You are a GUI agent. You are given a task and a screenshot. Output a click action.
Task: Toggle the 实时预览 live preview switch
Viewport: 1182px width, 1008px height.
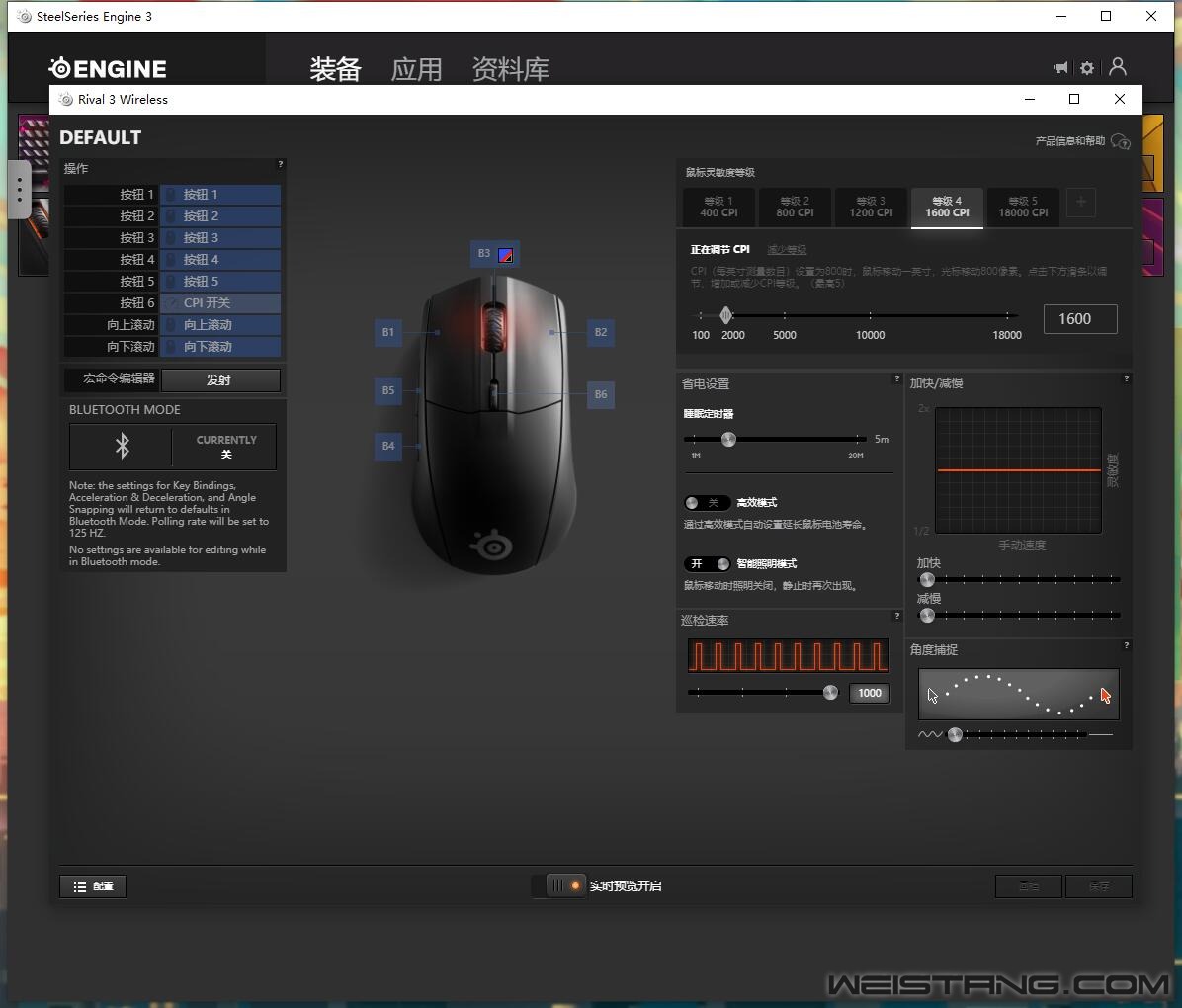pyautogui.click(x=558, y=885)
